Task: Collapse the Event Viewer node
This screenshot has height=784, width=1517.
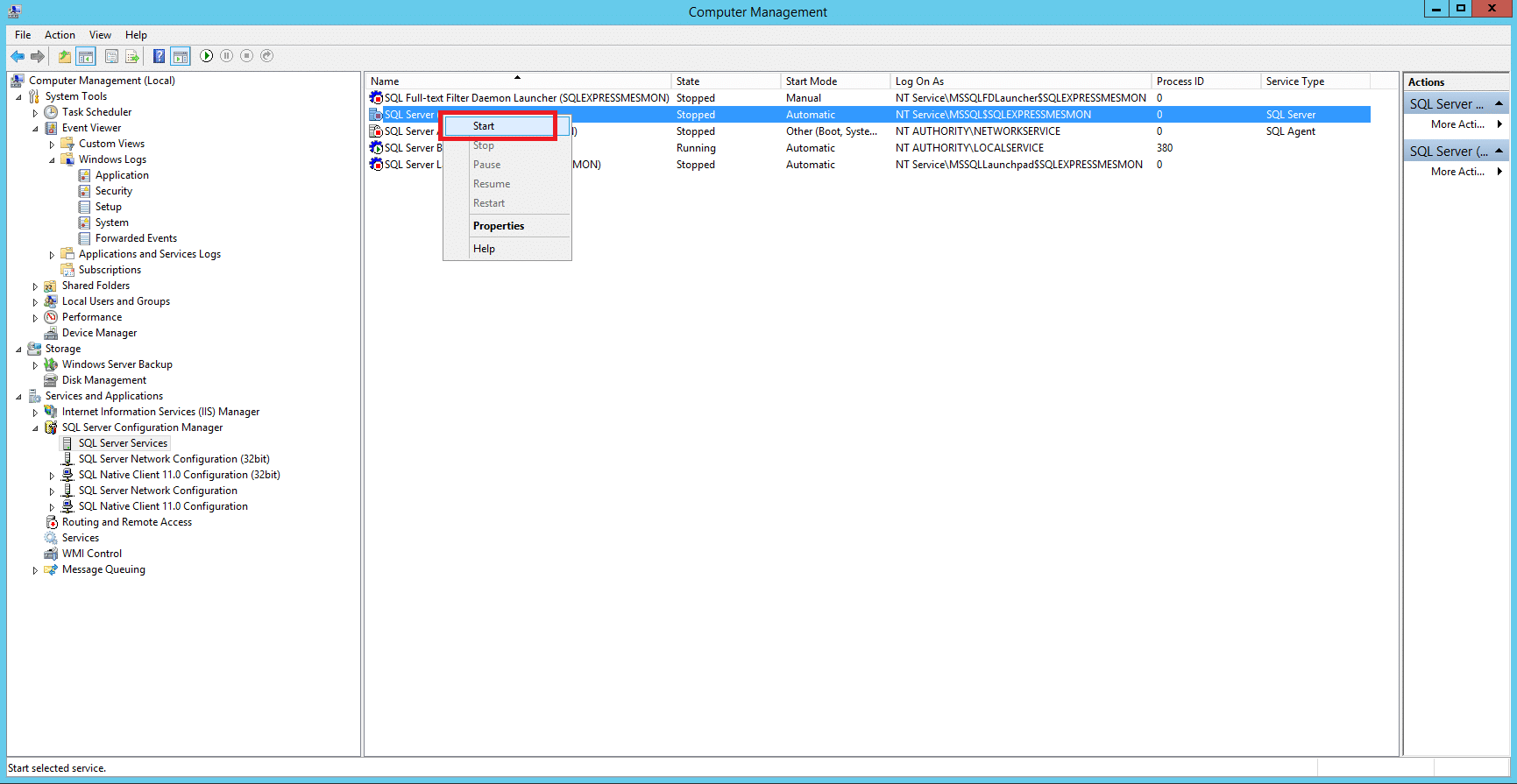Action: (x=35, y=129)
